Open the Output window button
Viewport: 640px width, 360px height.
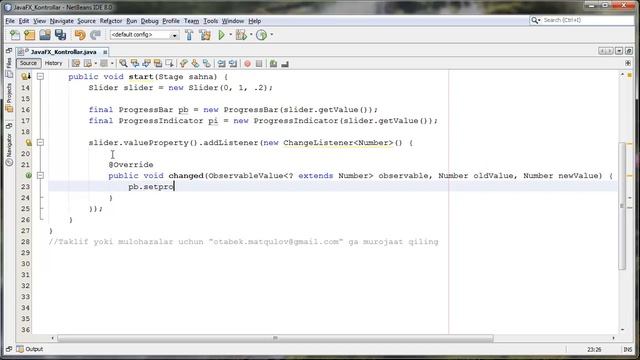(29, 349)
